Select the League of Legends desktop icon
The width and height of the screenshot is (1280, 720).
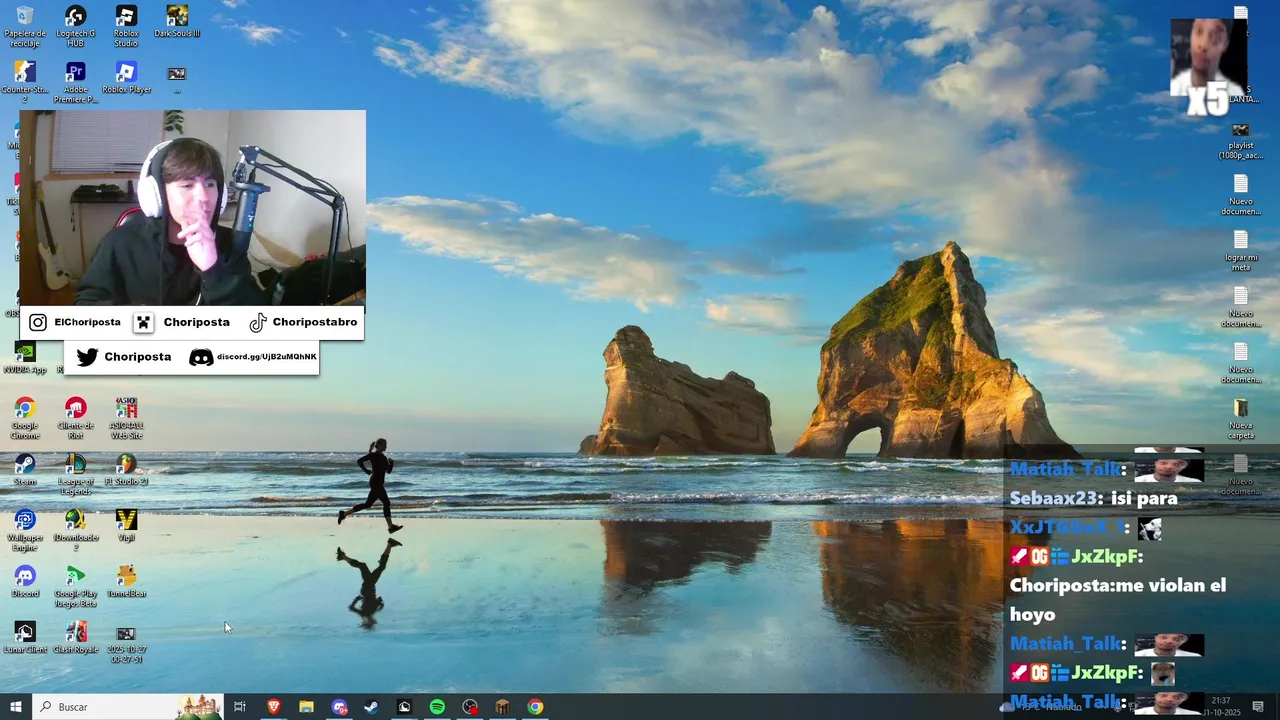click(75, 474)
